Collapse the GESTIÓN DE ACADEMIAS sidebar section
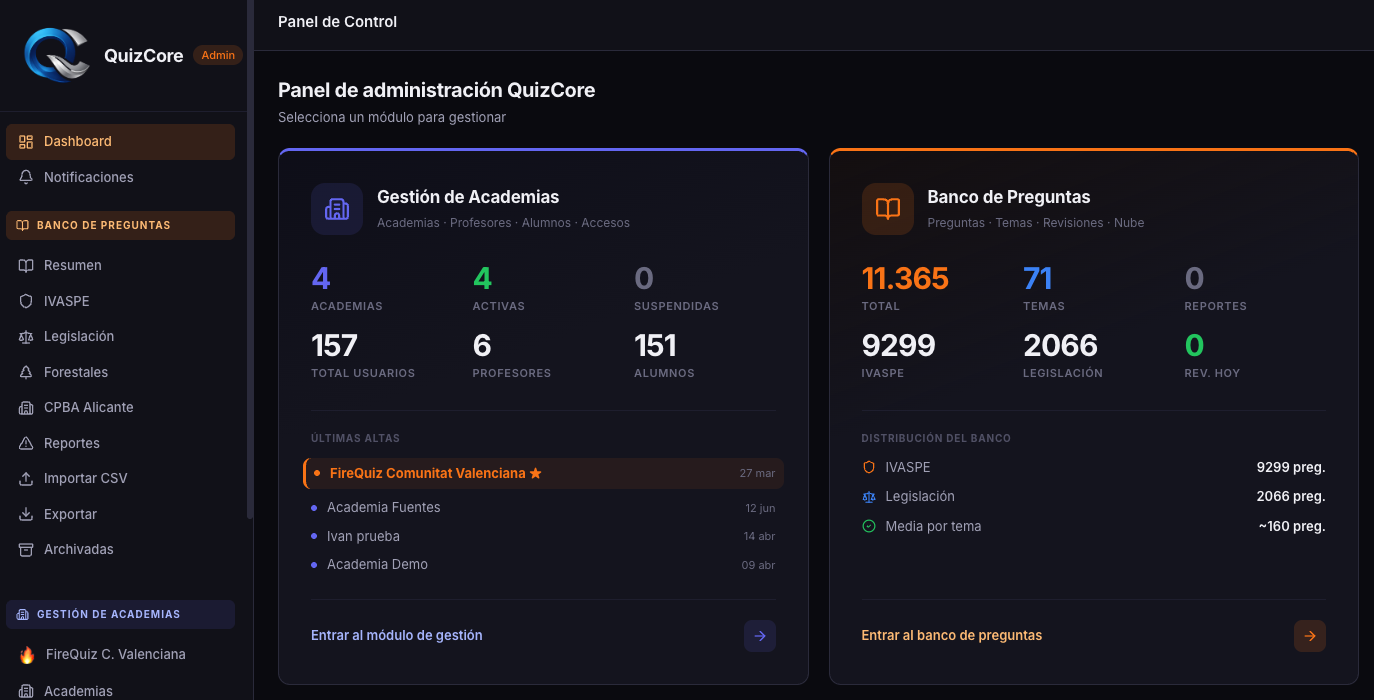This screenshot has height=700, width=1374. [x=120, y=614]
